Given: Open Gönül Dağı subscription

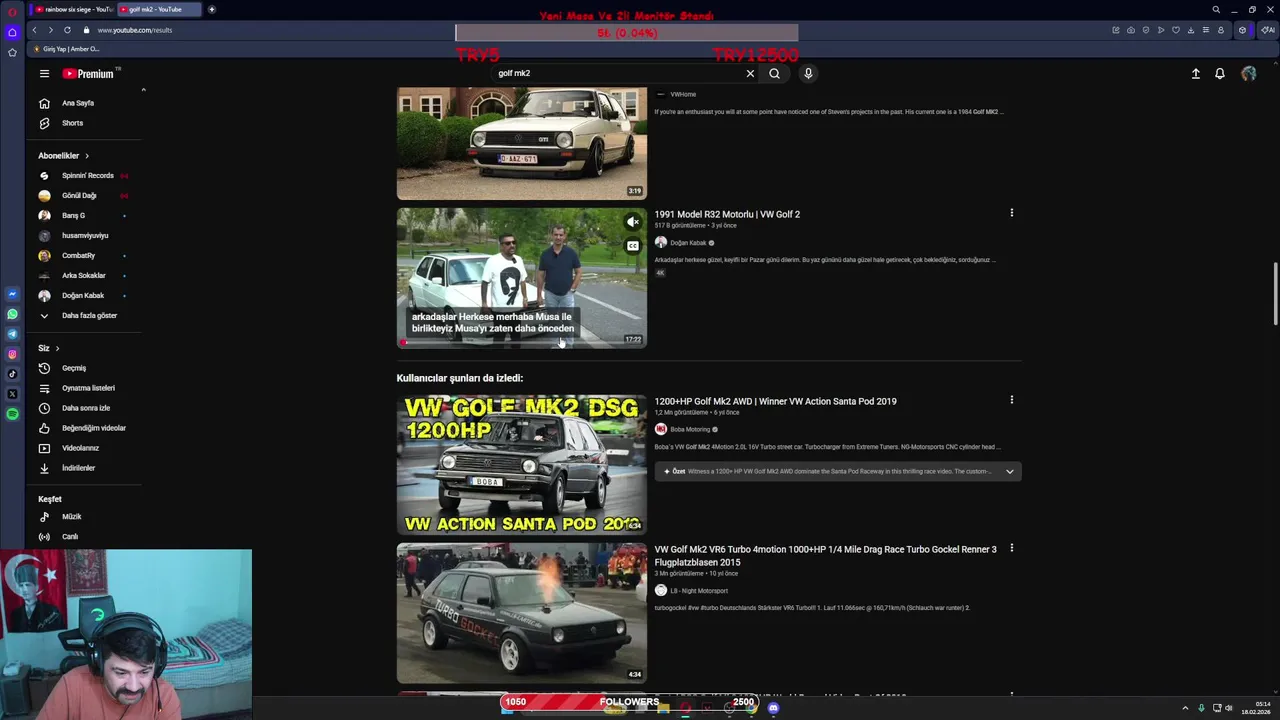Looking at the screenshot, I should click(x=84, y=196).
